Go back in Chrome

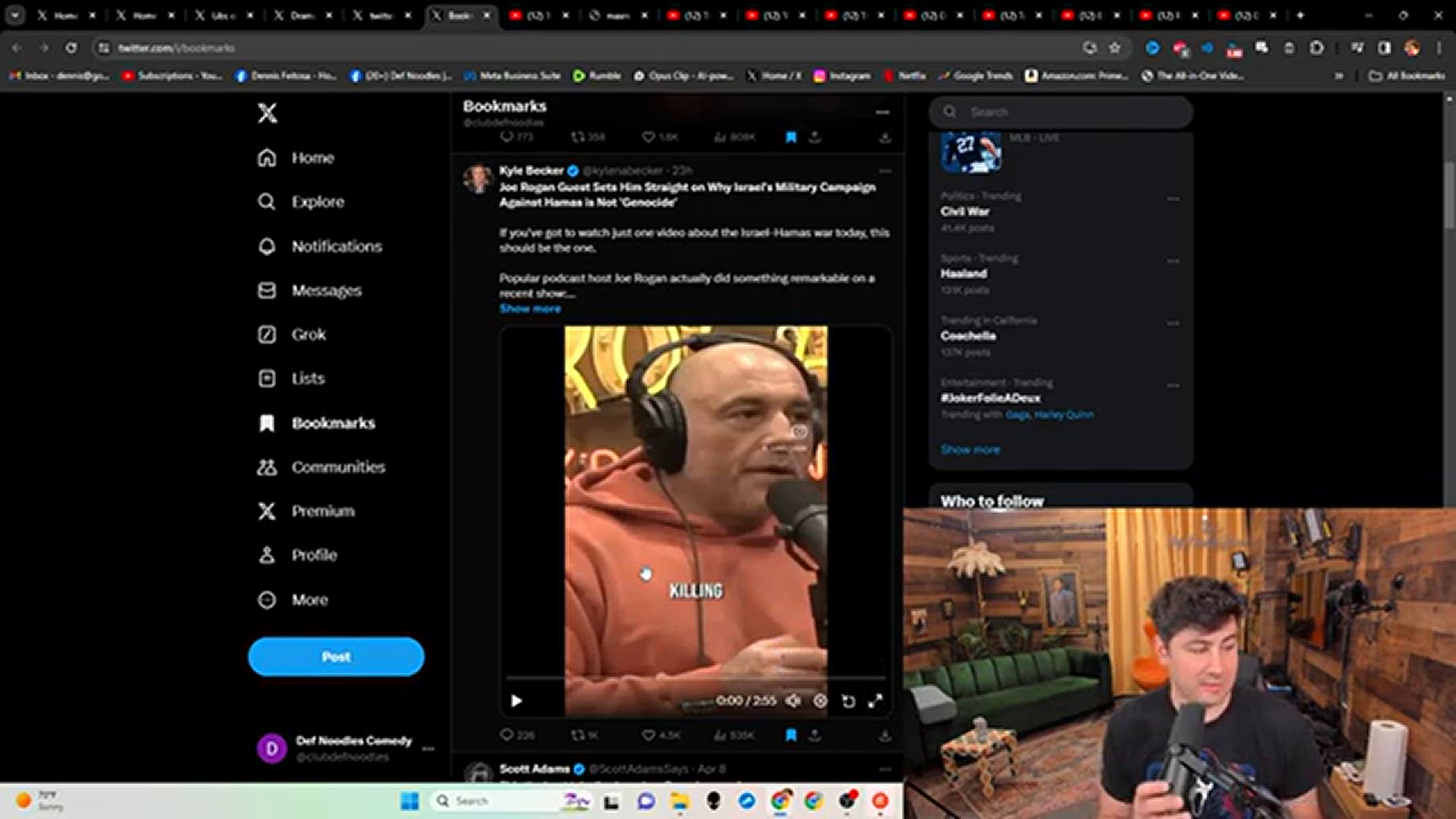(17, 48)
